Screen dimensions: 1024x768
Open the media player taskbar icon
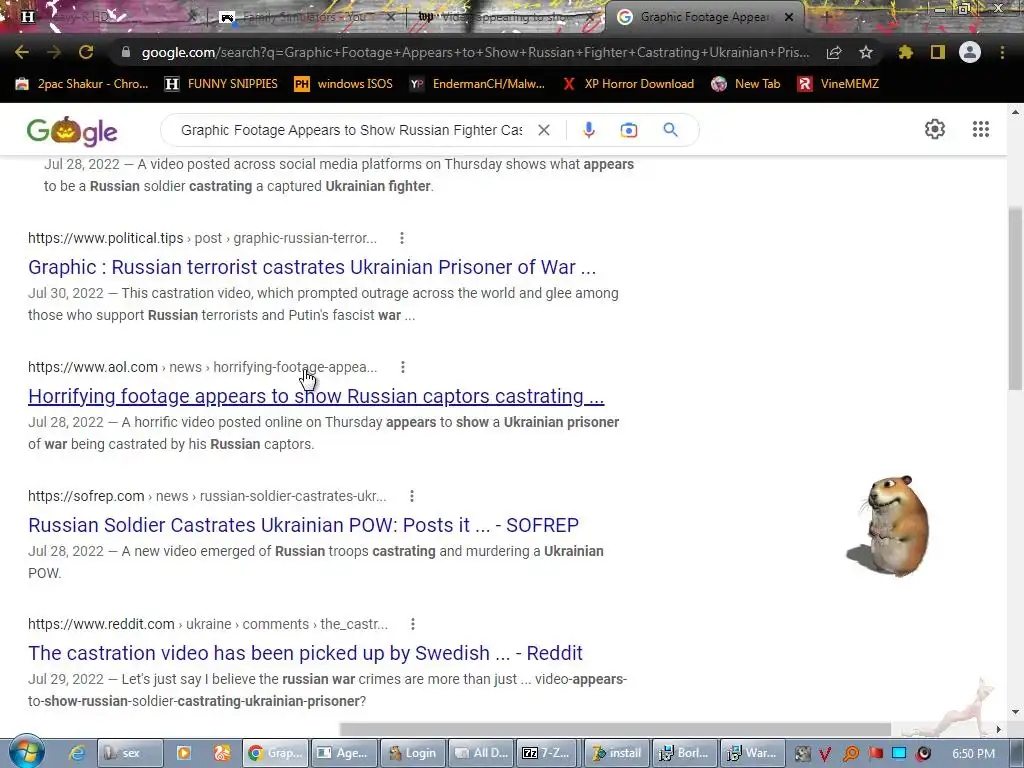184,753
